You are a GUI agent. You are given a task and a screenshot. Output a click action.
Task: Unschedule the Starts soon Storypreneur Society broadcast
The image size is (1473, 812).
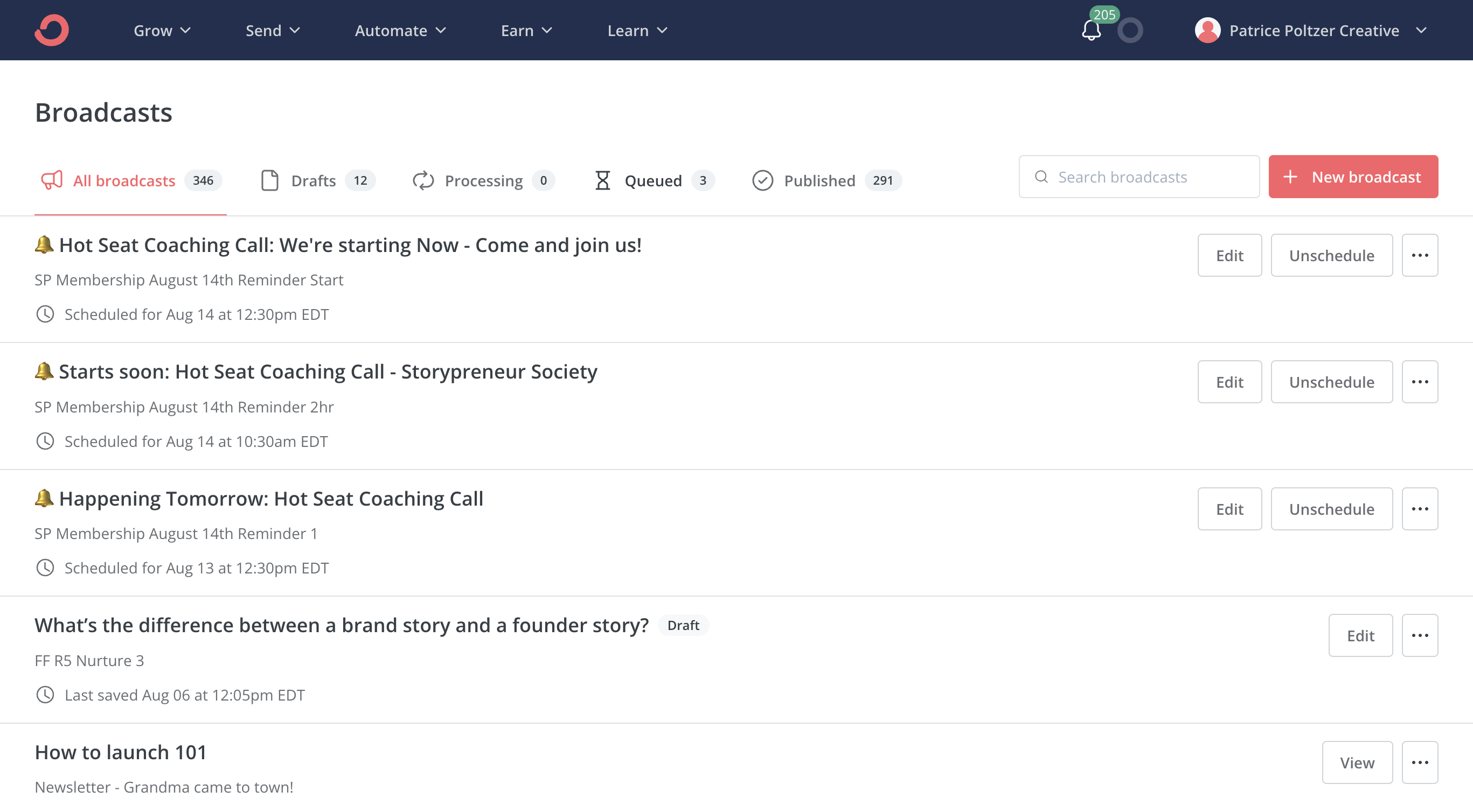coord(1332,382)
